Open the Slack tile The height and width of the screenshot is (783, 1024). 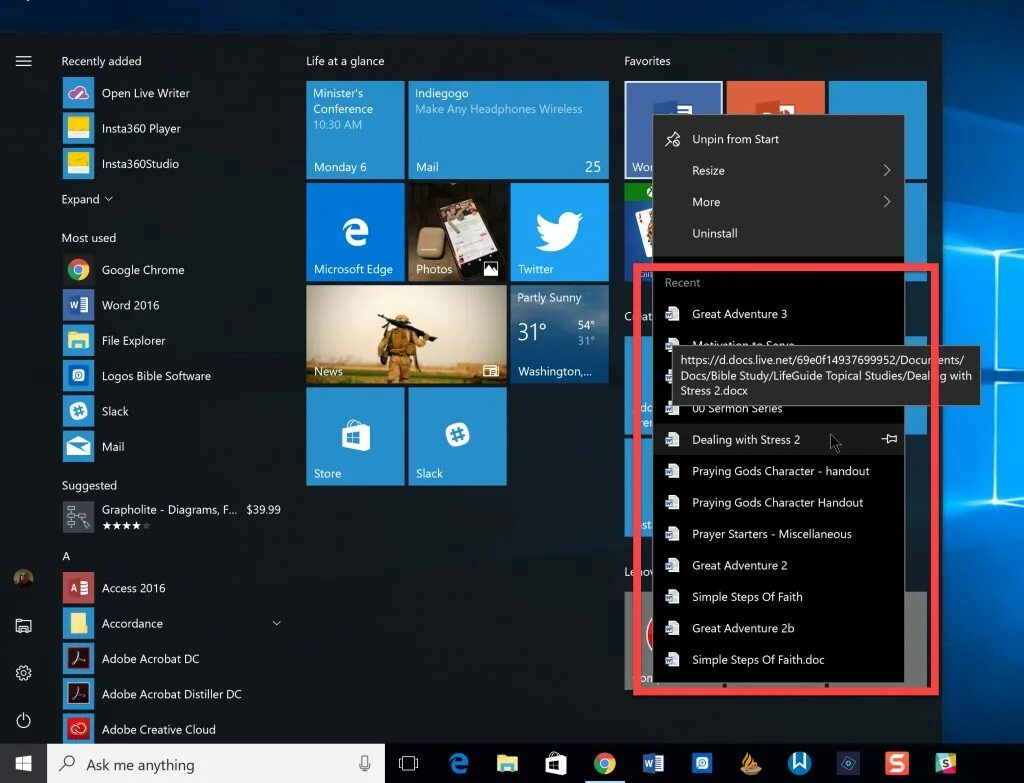click(457, 436)
